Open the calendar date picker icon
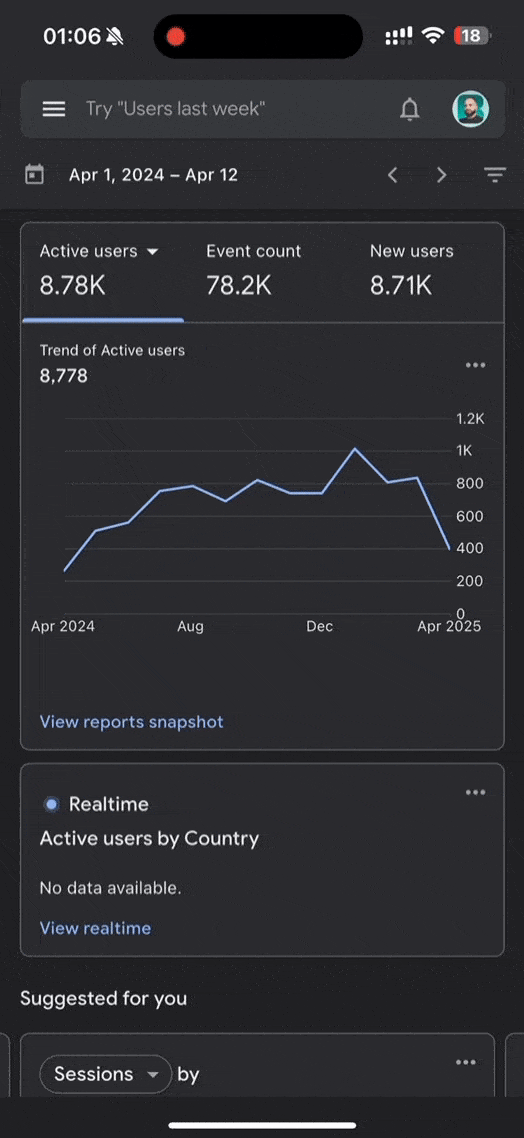Viewport: 524px width, 1138px height. click(x=34, y=175)
